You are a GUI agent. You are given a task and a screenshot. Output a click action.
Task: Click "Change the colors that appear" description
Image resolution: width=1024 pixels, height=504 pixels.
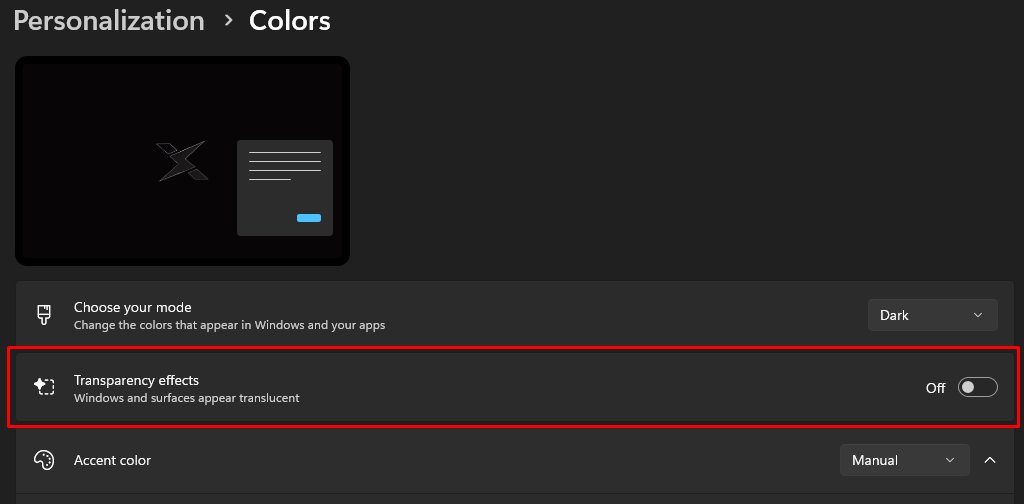click(x=229, y=324)
